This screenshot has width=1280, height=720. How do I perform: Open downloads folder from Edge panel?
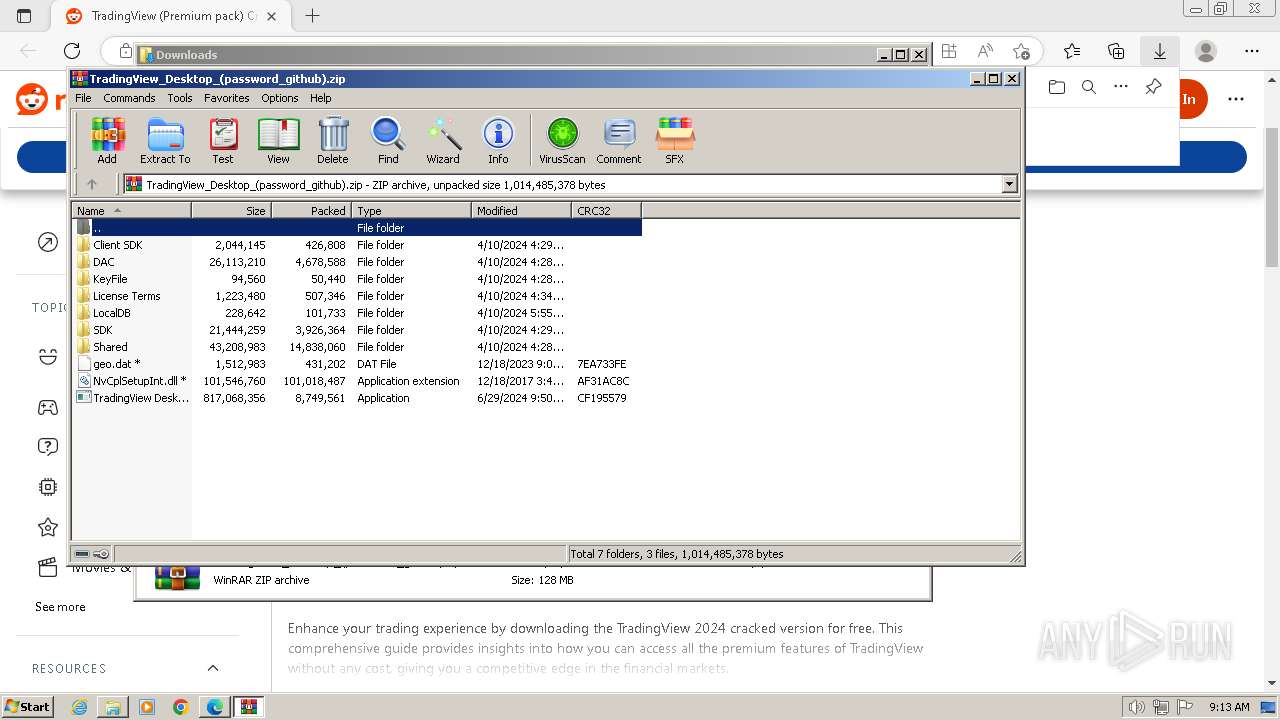coord(1057,87)
